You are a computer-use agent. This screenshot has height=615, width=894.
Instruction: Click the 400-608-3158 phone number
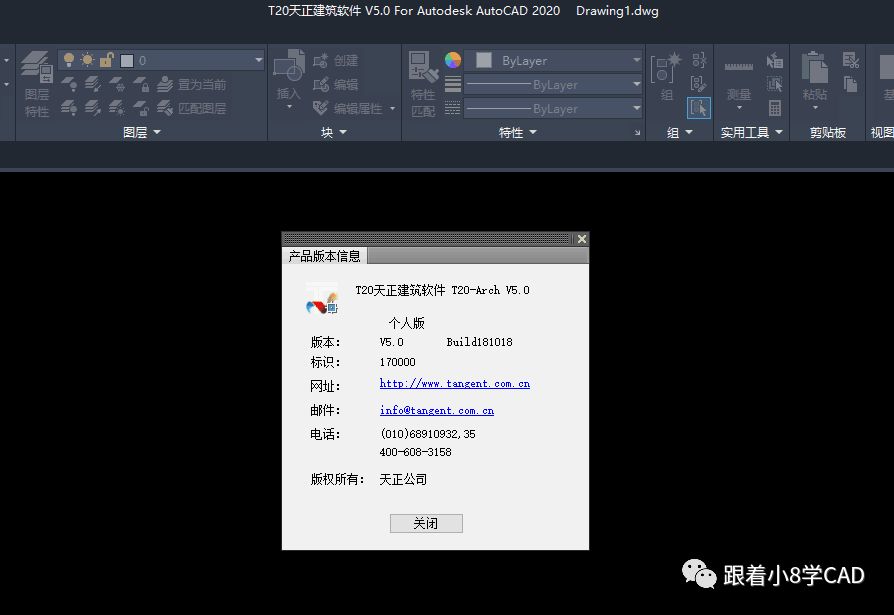click(415, 452)
